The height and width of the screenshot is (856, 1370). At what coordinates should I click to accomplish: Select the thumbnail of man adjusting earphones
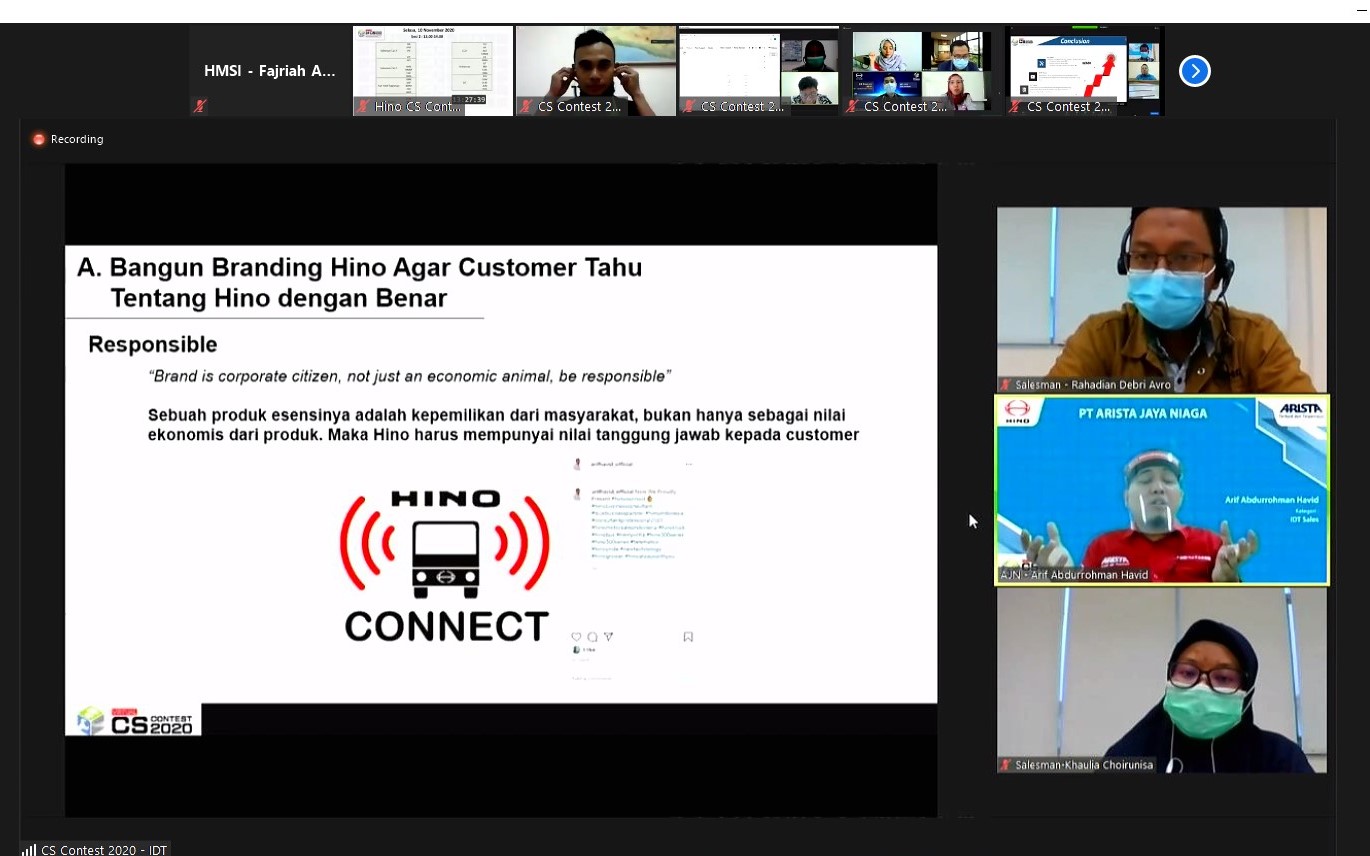click(595, 65)
